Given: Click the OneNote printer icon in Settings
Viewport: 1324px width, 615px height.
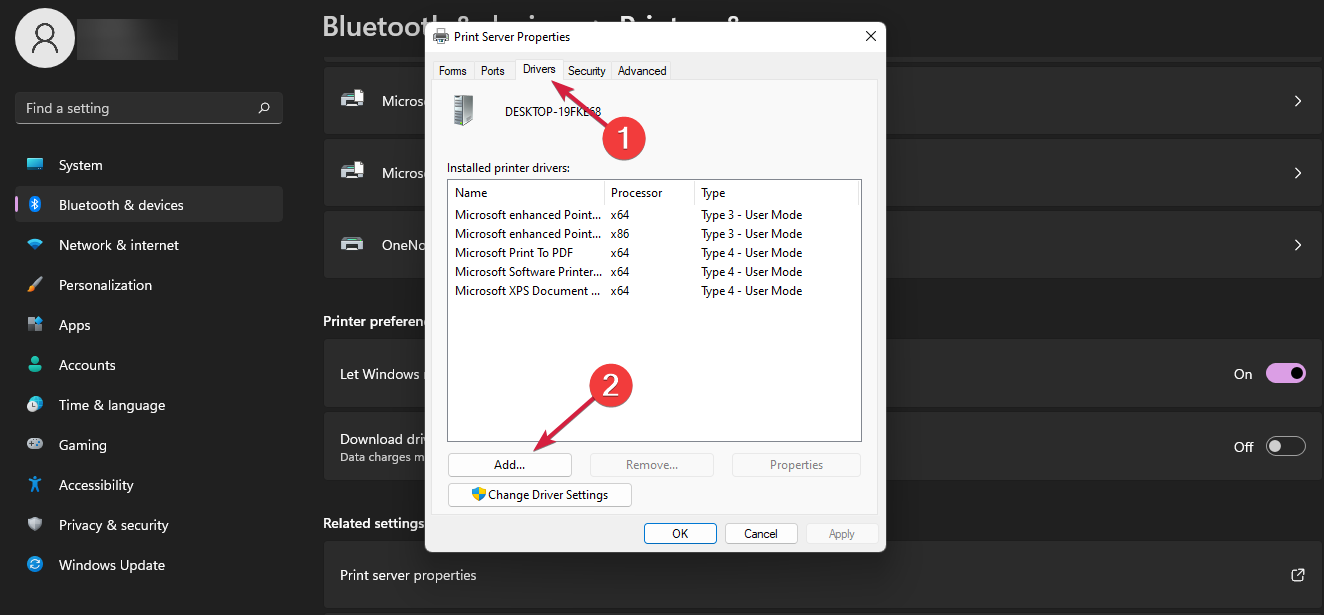Looking at the screenshot, I should (352, 244).
